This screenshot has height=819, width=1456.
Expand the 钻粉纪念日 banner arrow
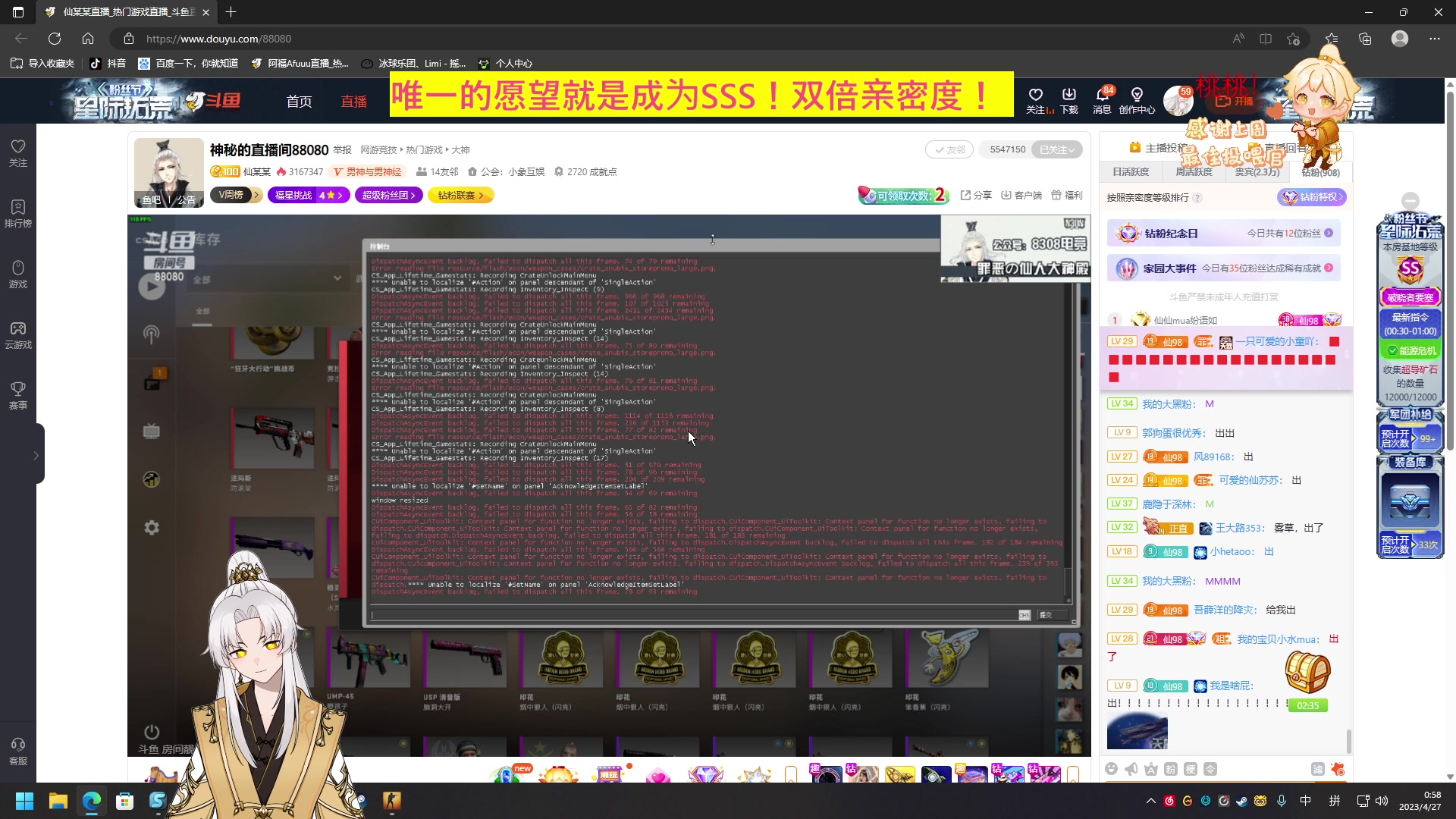tap(1329, 234)
